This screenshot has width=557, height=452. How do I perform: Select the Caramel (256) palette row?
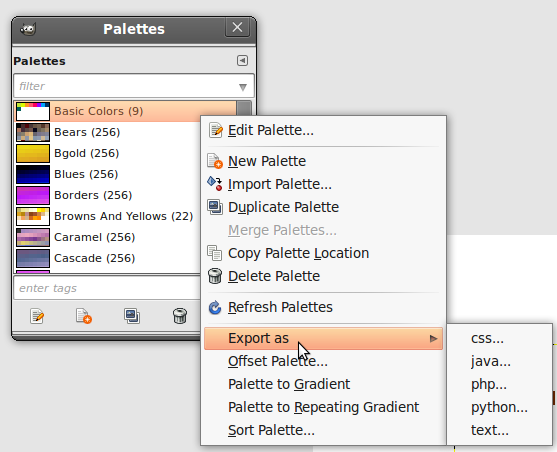point(107,237)
